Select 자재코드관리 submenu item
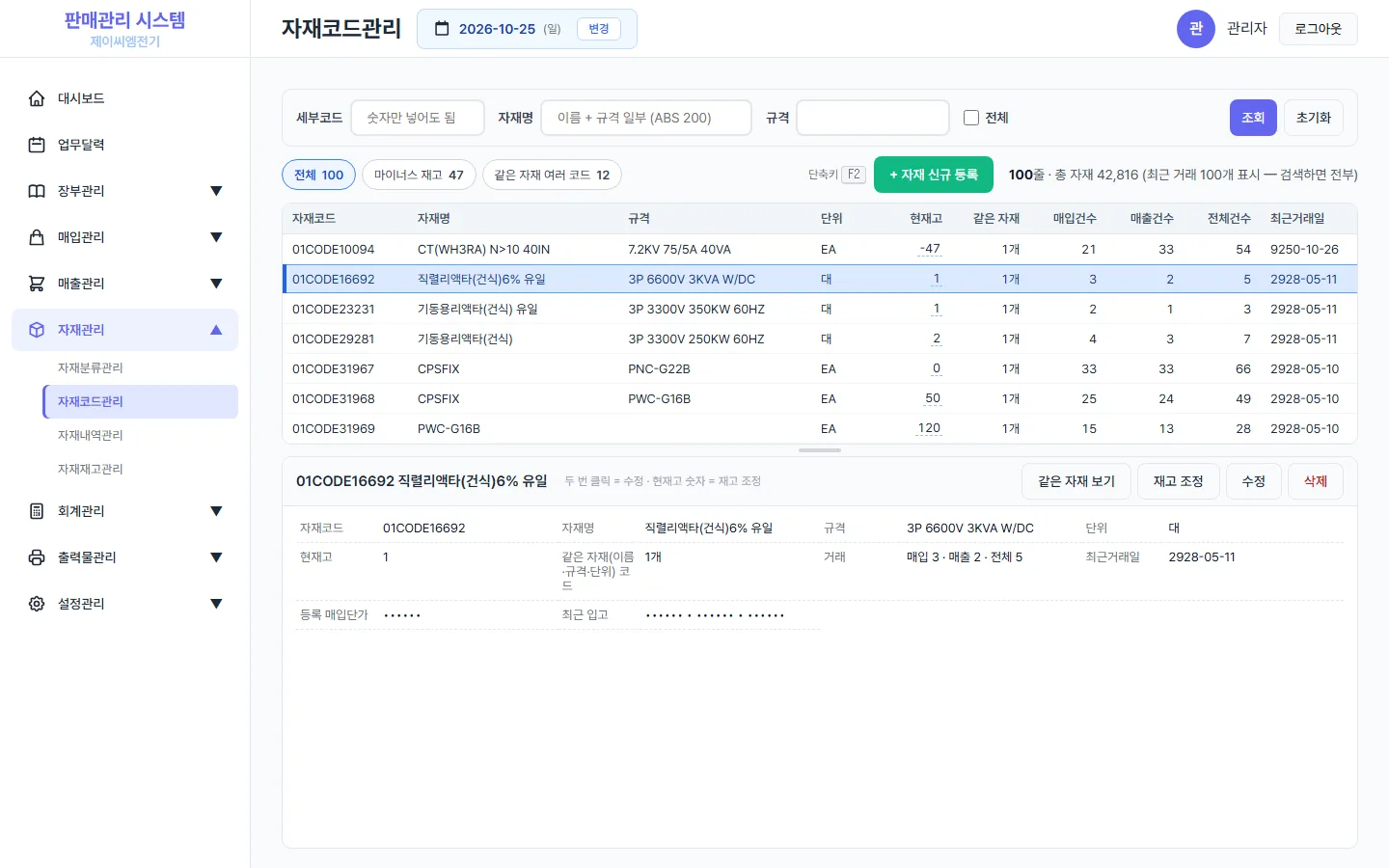The height and width of the screenshot is (868, 1389). (141, 402)
